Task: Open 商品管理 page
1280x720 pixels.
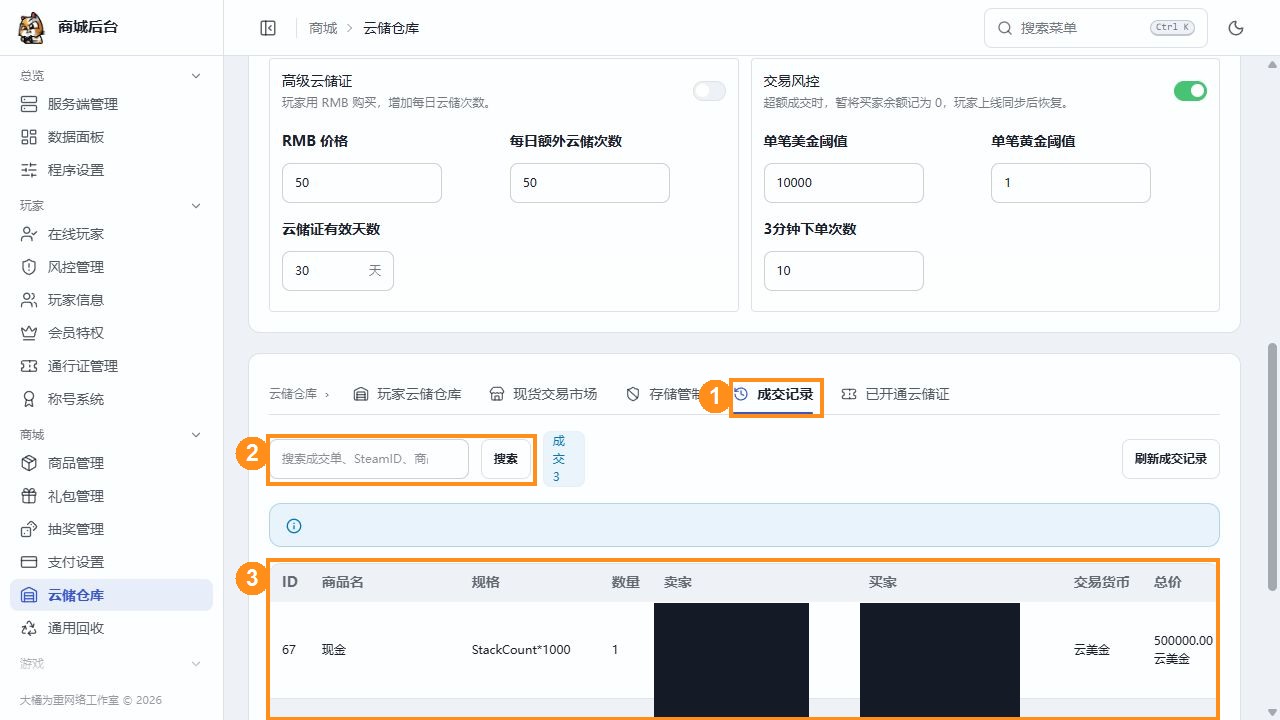Action: tap(111, 463)
